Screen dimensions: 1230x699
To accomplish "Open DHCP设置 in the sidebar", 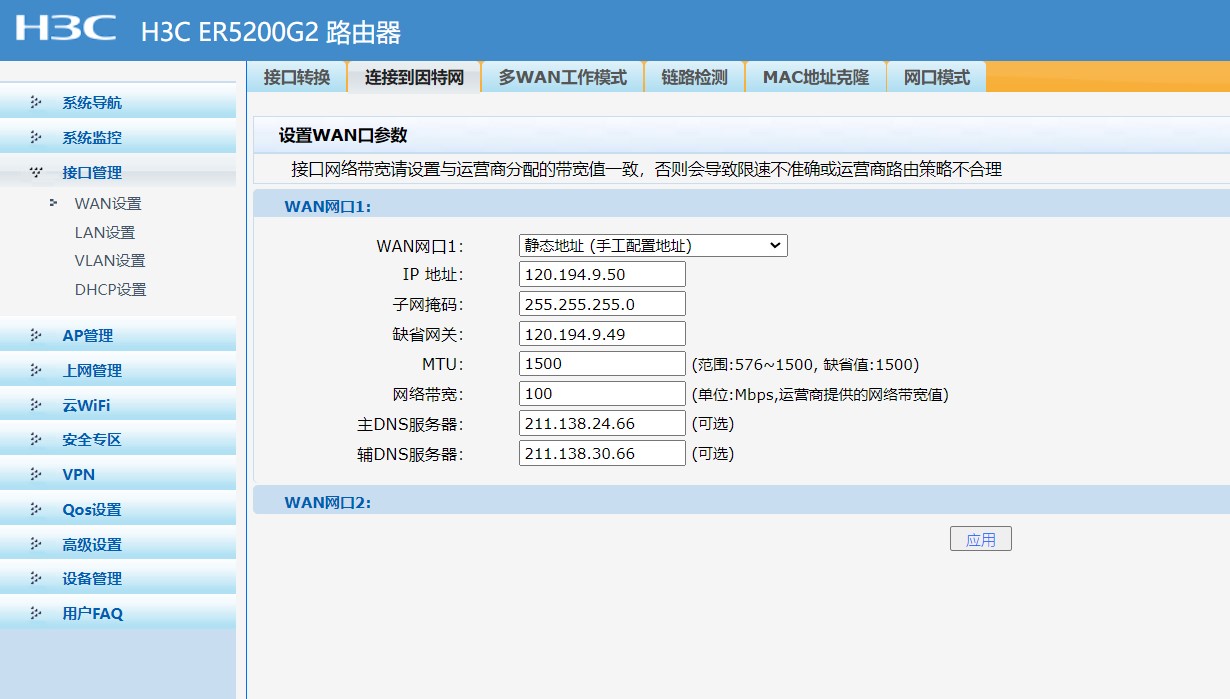I will [110, 290].
